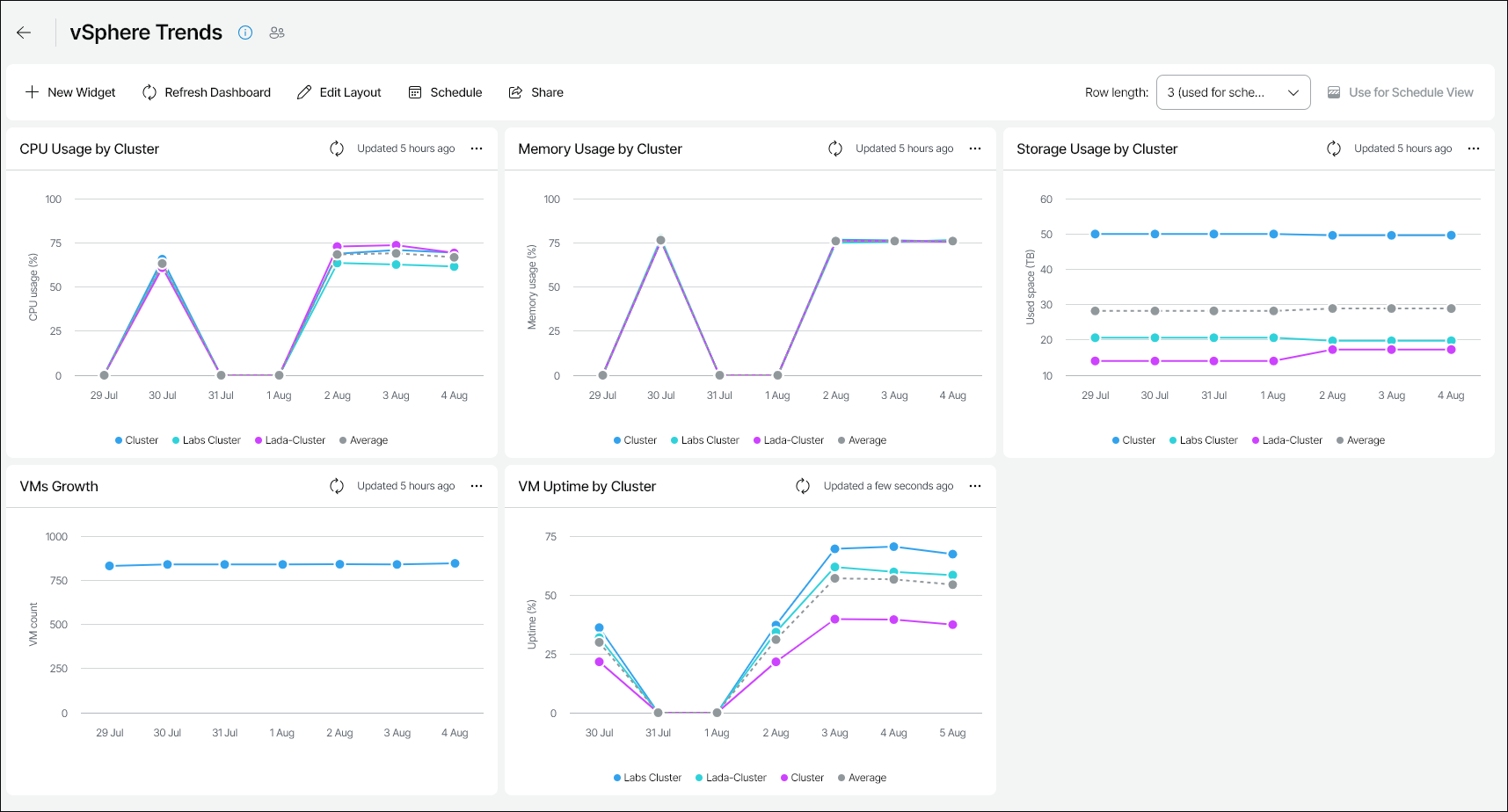Toggle Lada-Cluster series in Memory Usage legend
Viewport: 1508px width, 812px height.
click(x=789, y=440)
